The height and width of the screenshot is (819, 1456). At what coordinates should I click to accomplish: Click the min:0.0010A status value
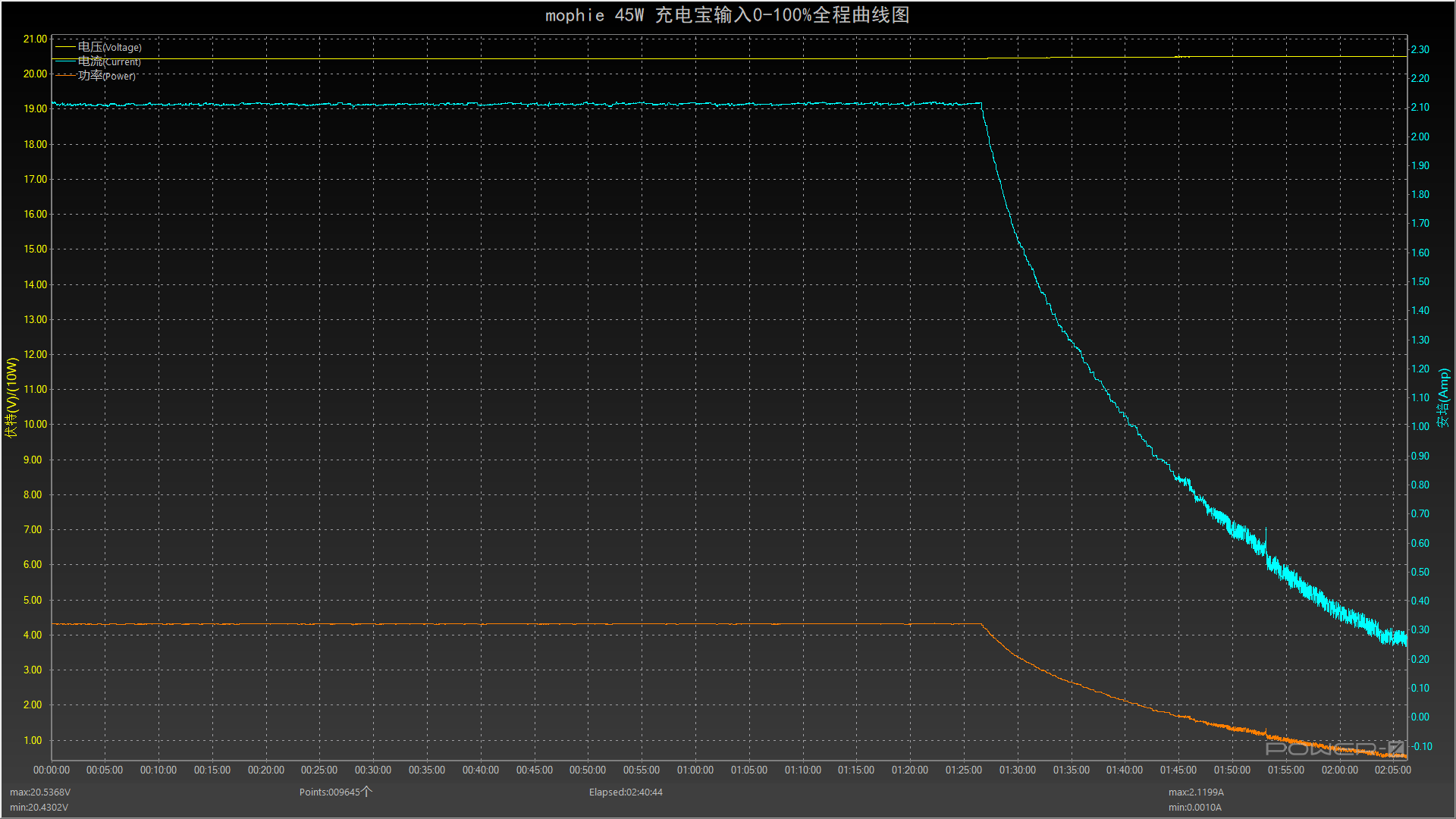click(1194, 807)
